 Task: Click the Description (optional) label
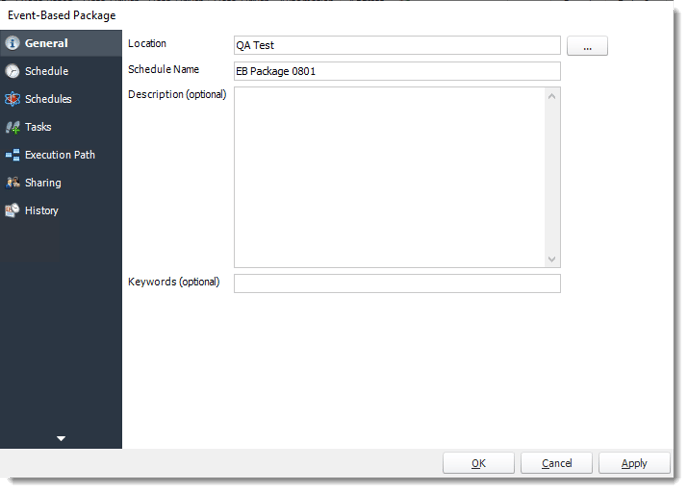[x=177, y=94]
